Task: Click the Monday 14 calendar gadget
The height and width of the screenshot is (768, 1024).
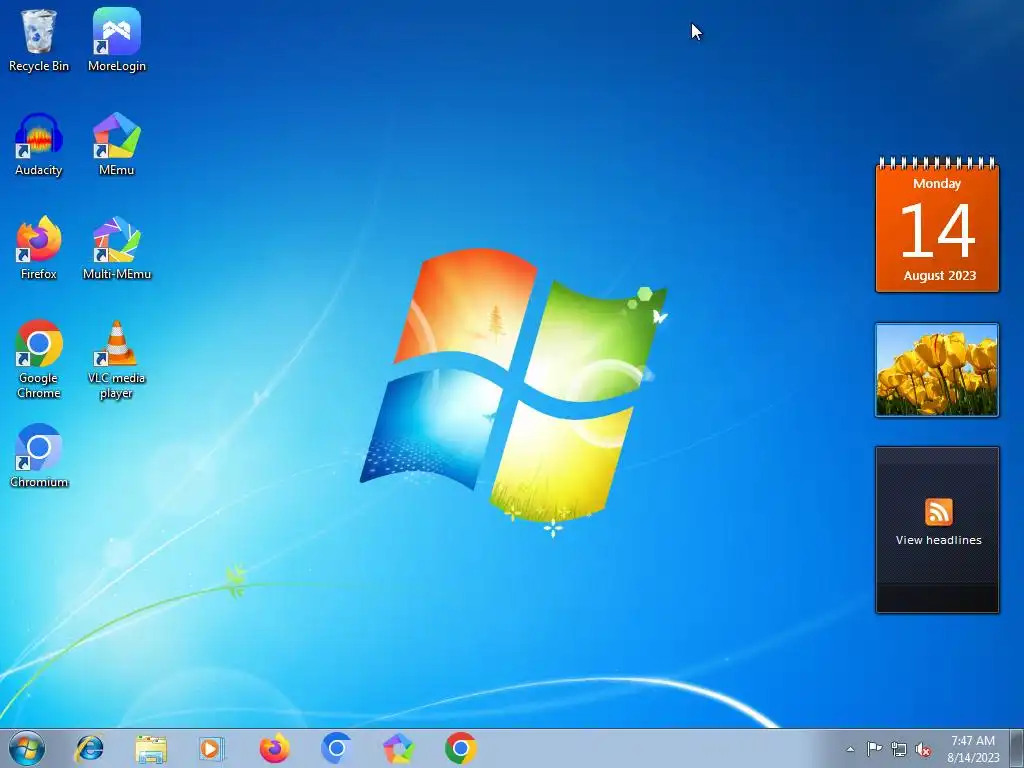Action: 937,225
